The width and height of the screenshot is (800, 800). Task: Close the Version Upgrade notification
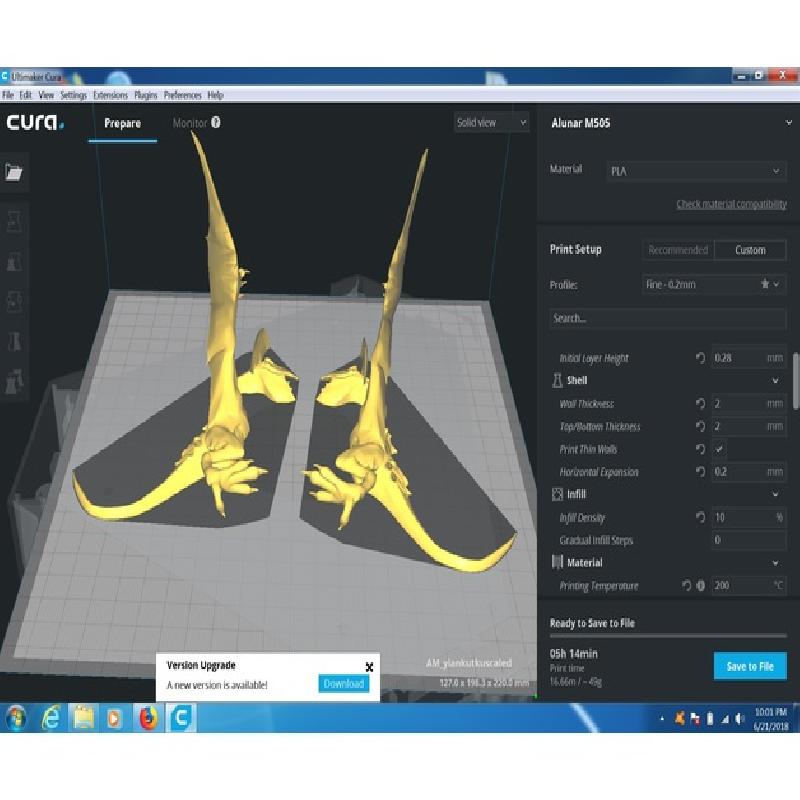[x=369, y=666]
